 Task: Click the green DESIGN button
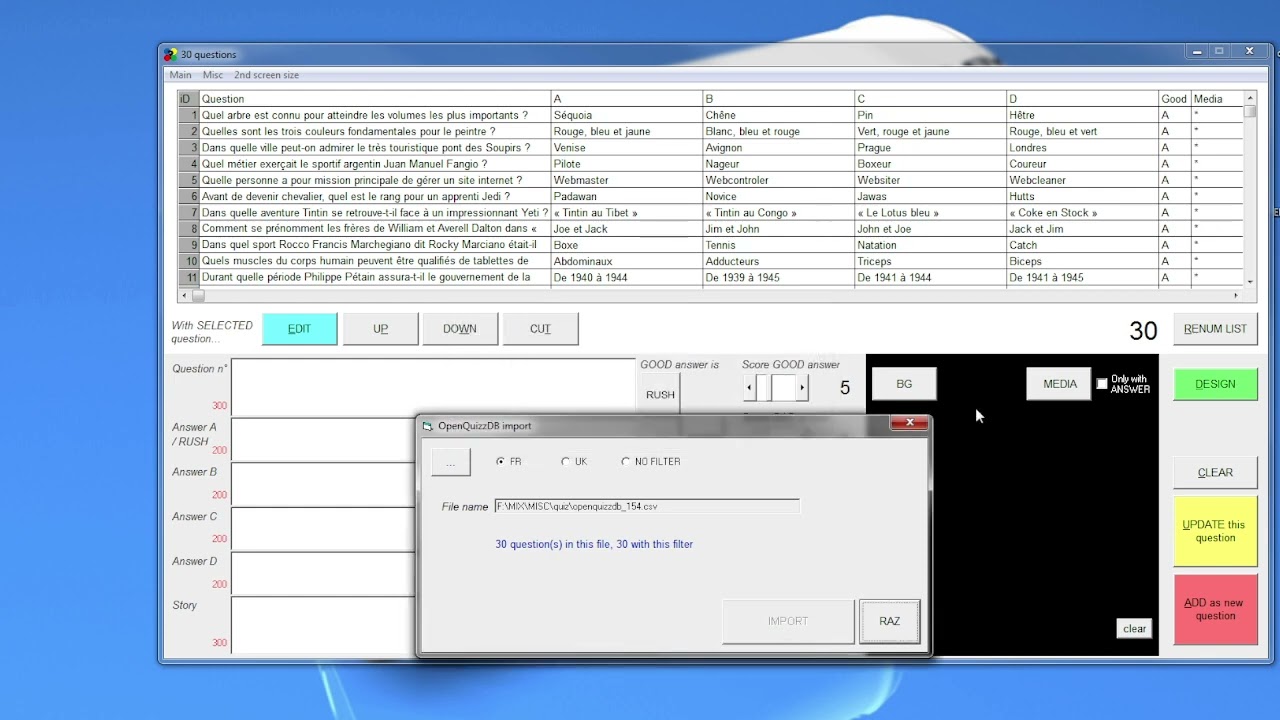(x=1215, y=384)
